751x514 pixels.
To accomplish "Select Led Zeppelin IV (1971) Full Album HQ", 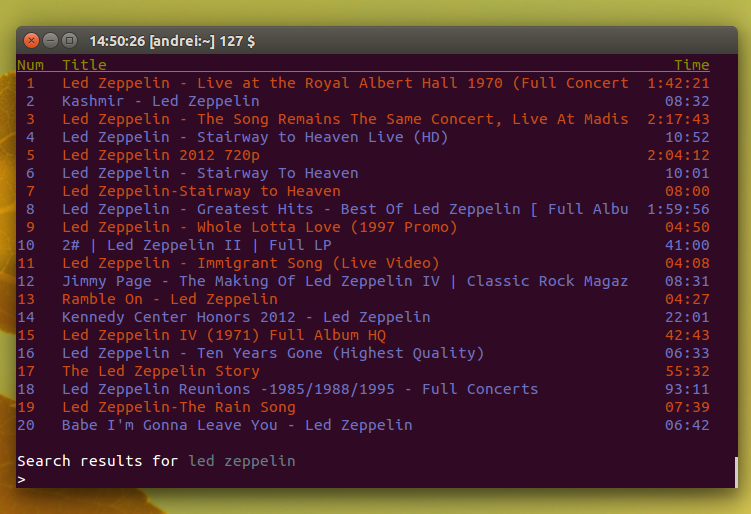I will [224, 335].
